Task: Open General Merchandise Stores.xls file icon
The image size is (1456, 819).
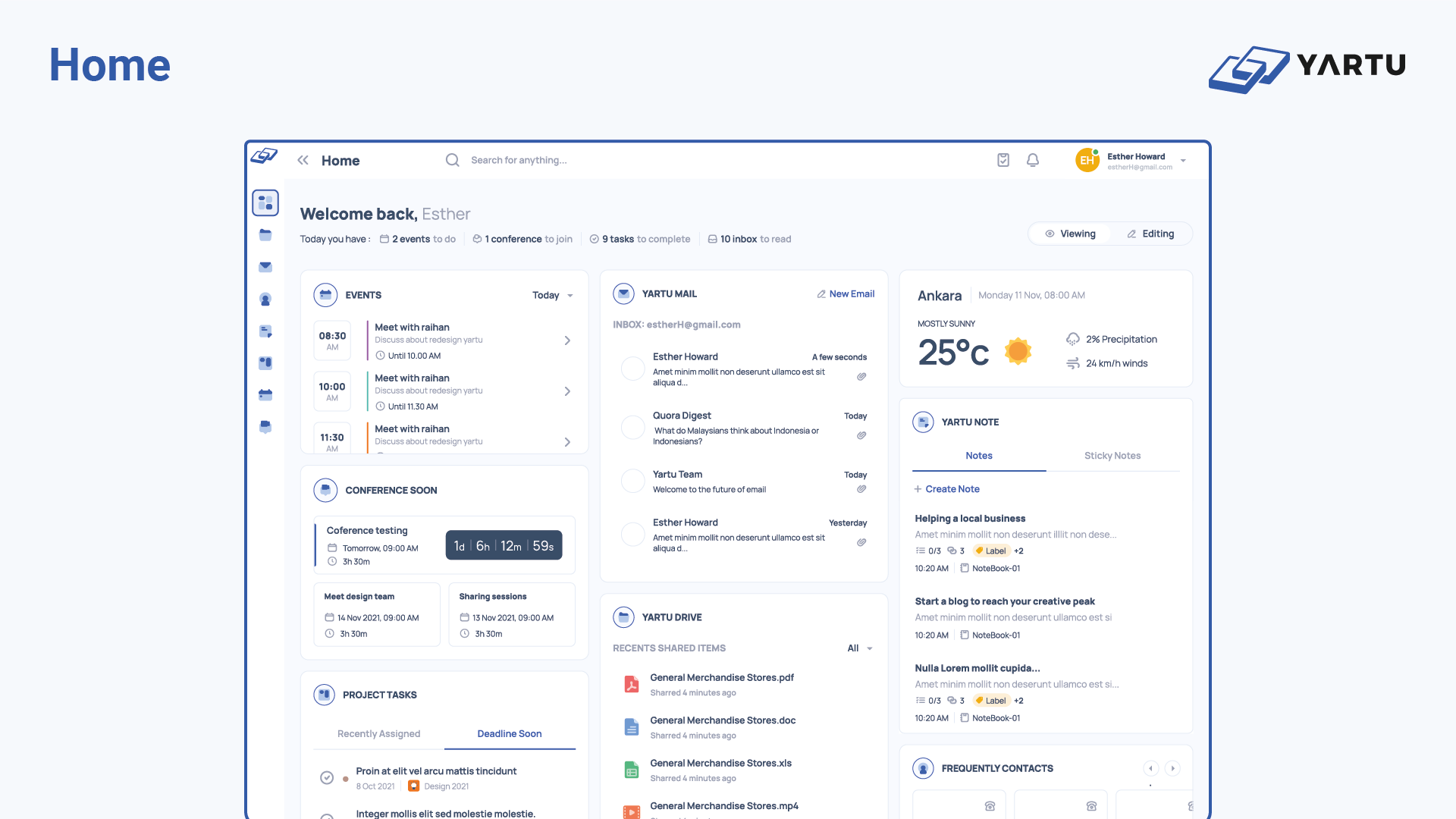Action: pos(631,770)
